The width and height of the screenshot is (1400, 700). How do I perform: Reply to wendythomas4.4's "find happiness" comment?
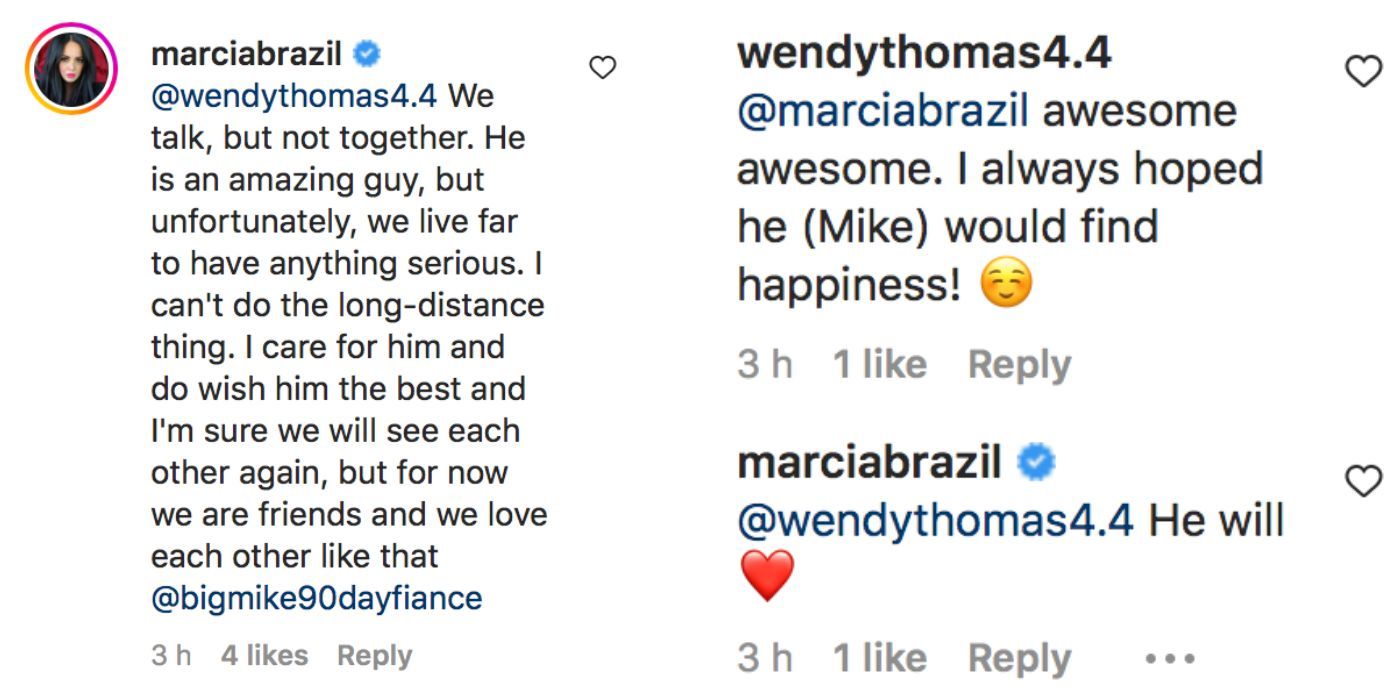click(1019, 365)
